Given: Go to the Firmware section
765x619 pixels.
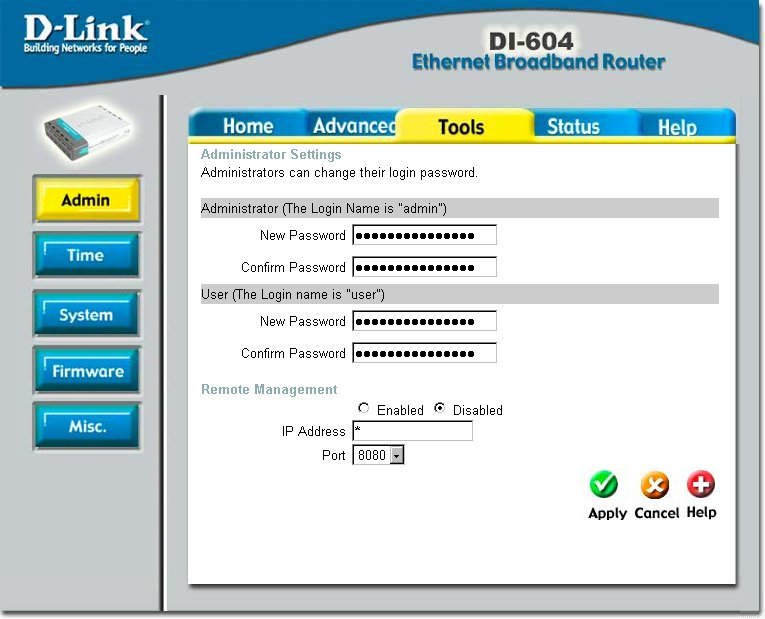Looking at the screenshot, I should tap(87, 371).
